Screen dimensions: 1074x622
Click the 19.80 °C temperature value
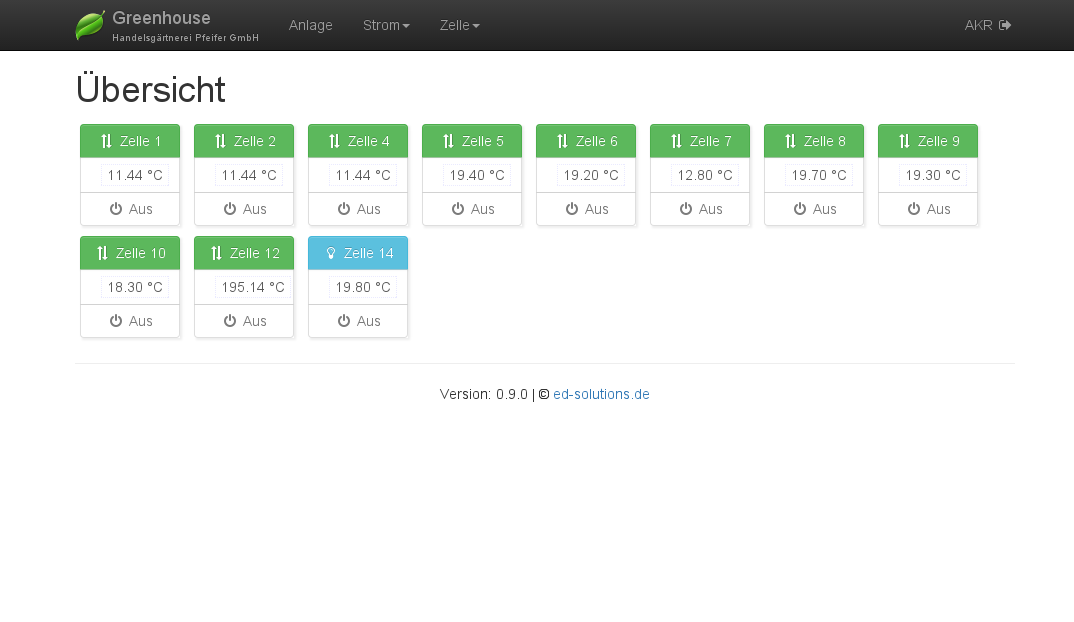(x=363, y=287)
